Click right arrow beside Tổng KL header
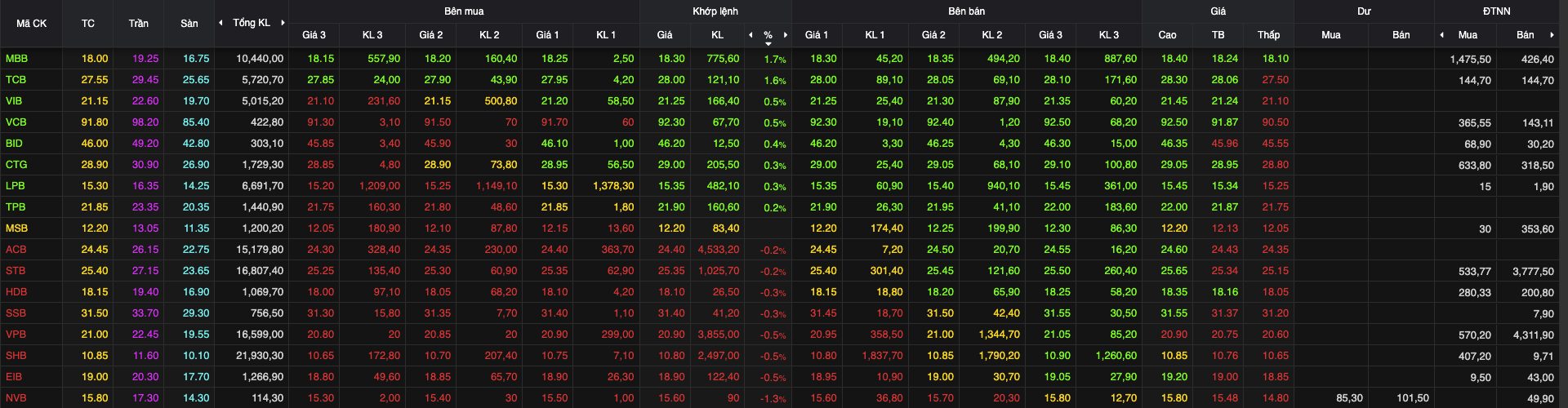This screenshot has height=408, width=1568. [283, 23]
